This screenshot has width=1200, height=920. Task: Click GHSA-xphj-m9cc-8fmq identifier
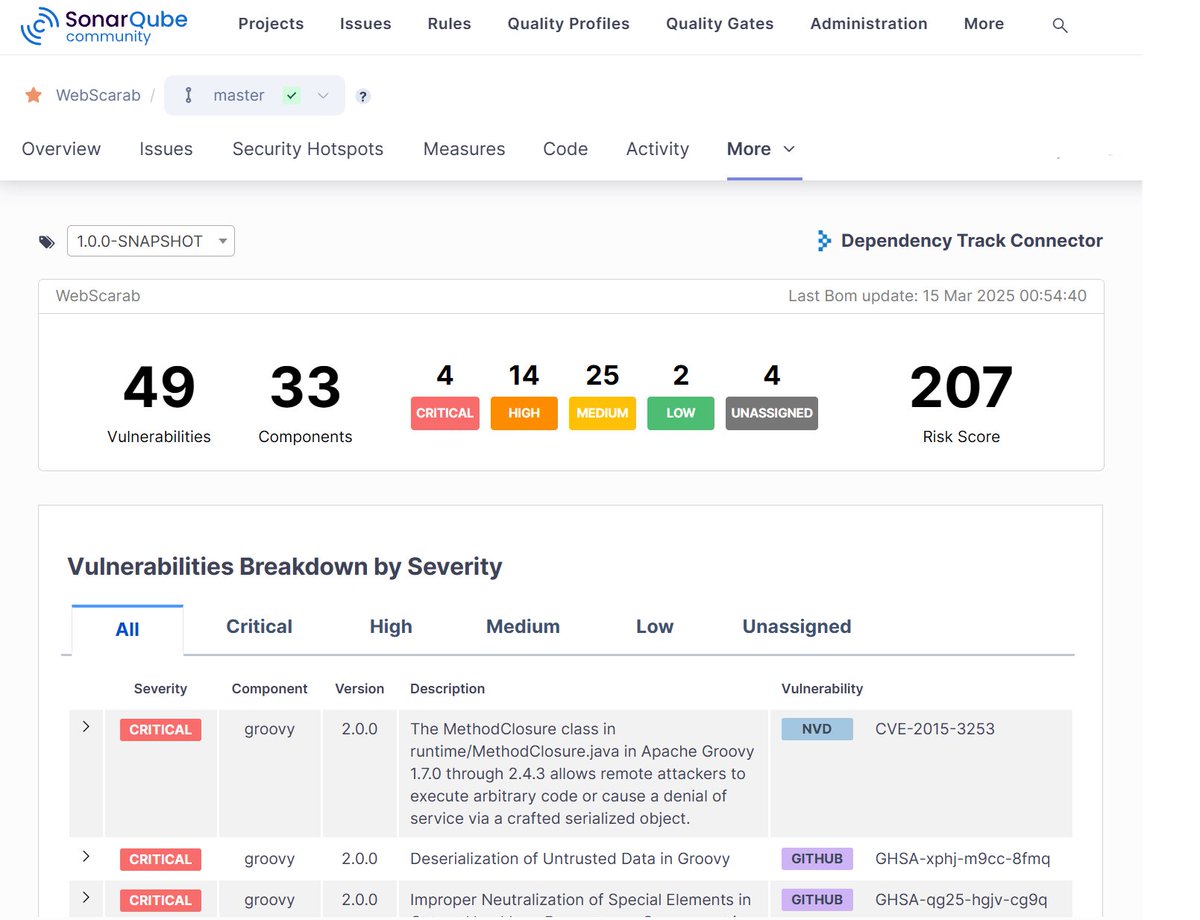[962, 859]
